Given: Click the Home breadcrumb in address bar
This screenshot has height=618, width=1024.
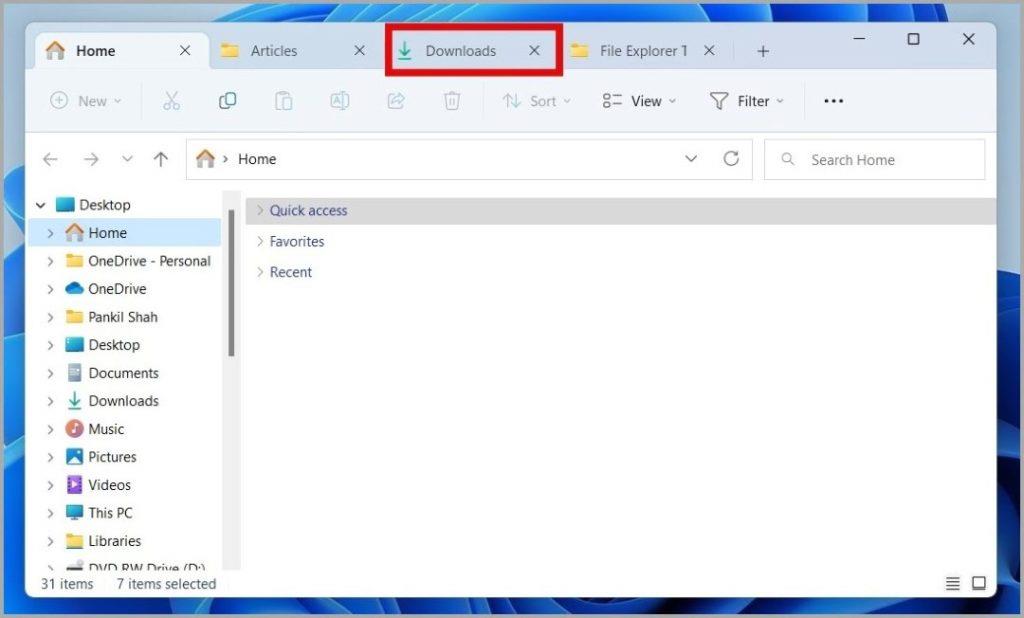Looking at the screenshot, I should pos(257,159).
